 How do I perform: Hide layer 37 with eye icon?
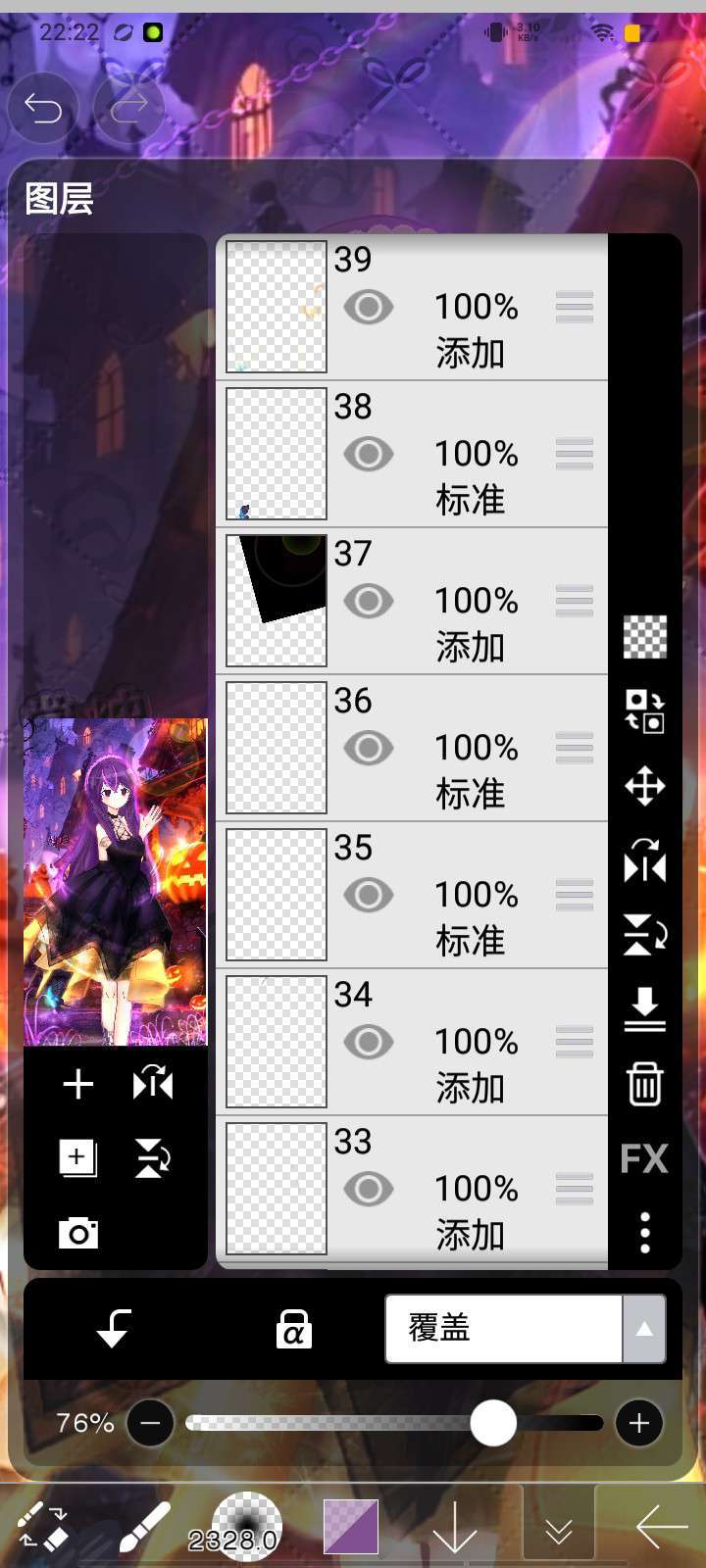[x=369, y=601]
